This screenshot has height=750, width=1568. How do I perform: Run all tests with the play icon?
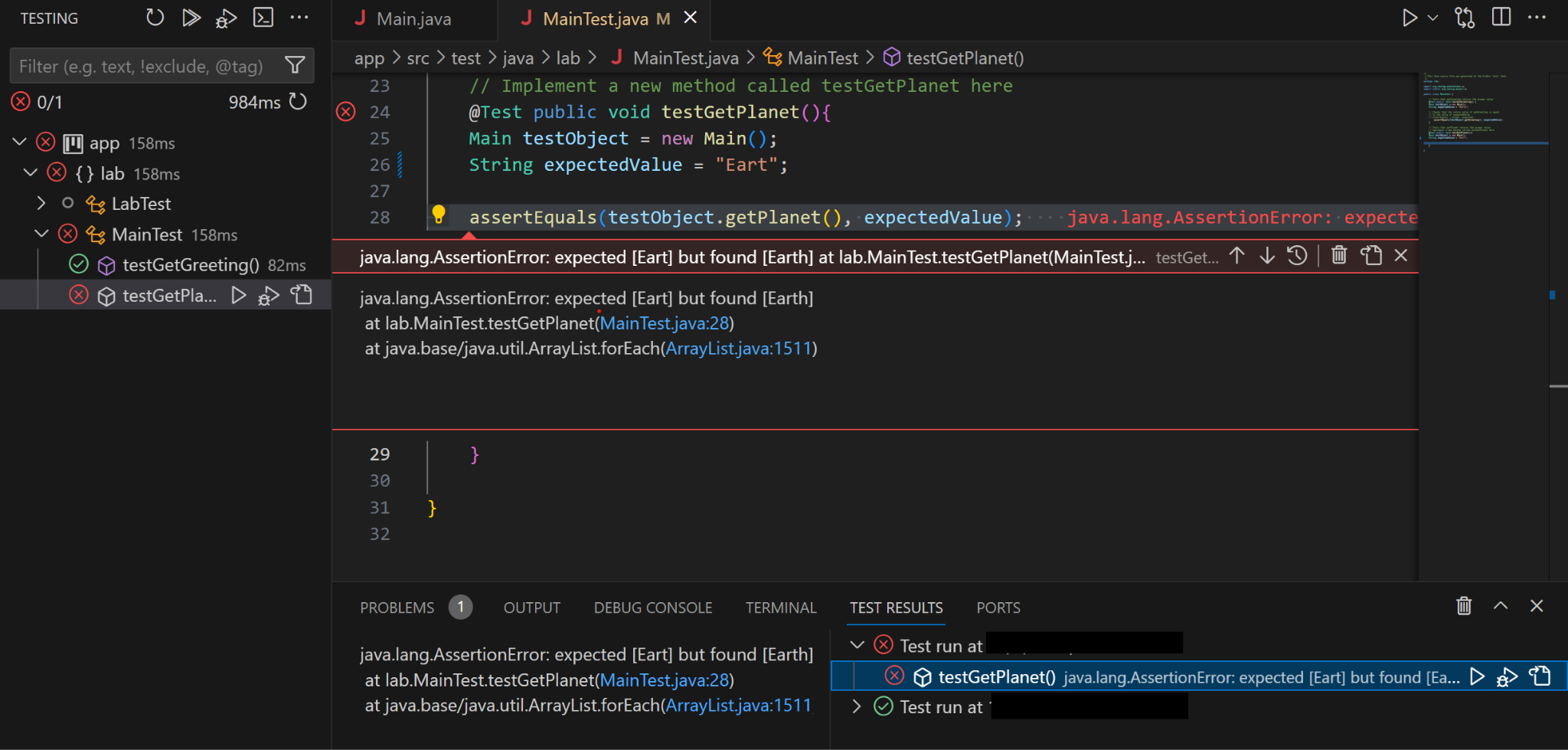[x=191, y=18]
